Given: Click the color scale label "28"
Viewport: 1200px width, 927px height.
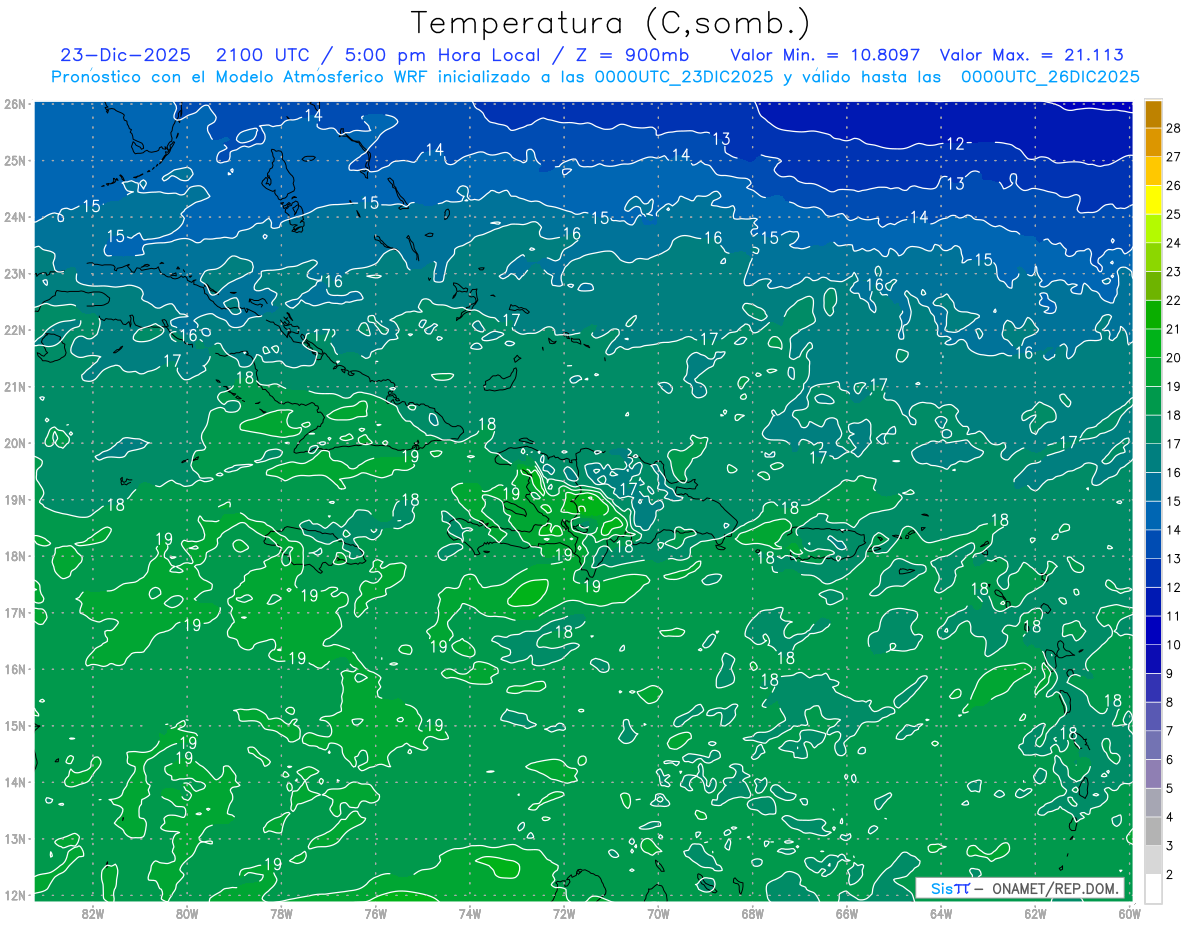Looking at the screenshot, I should pyautogui.click(x=1173, y=128).
